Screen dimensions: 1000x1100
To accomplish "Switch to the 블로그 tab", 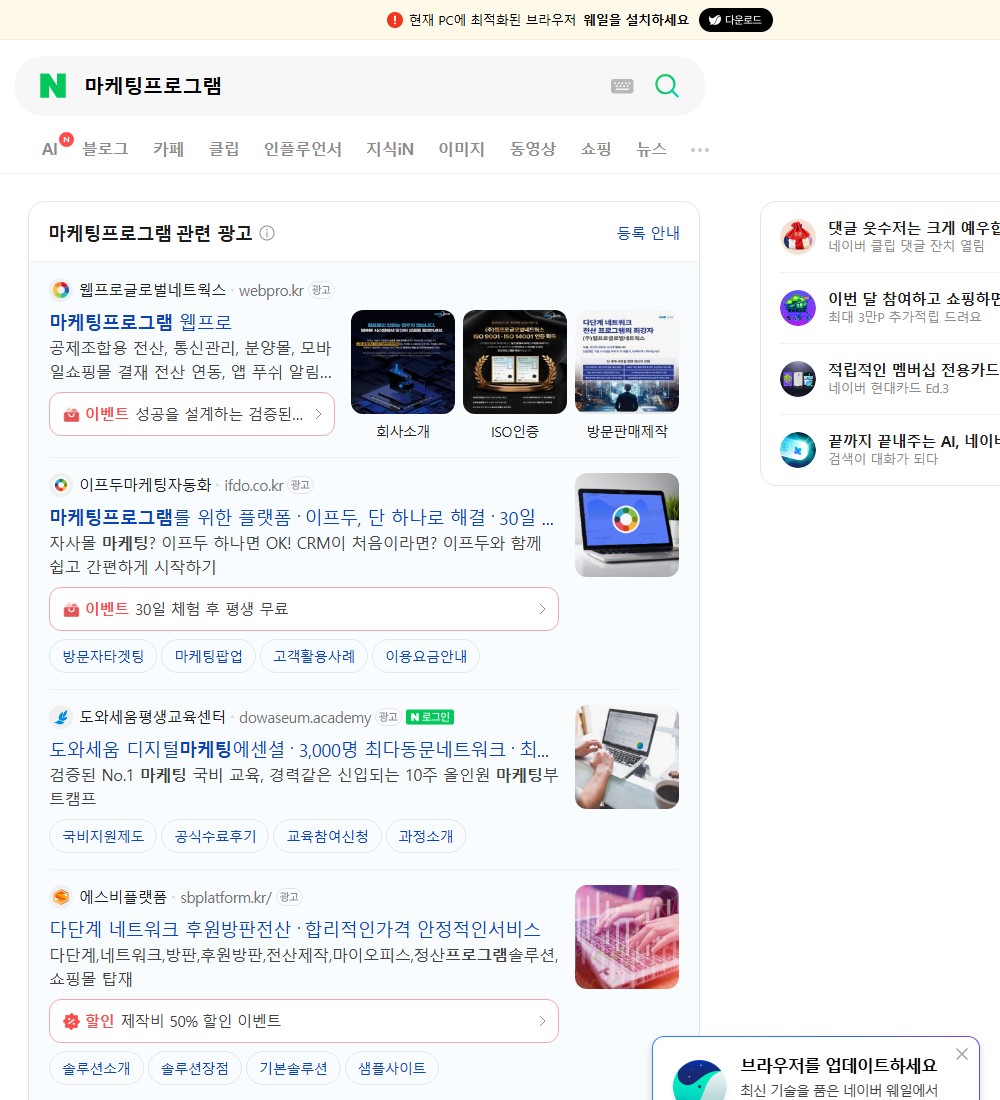I will [x=105, y=149].
